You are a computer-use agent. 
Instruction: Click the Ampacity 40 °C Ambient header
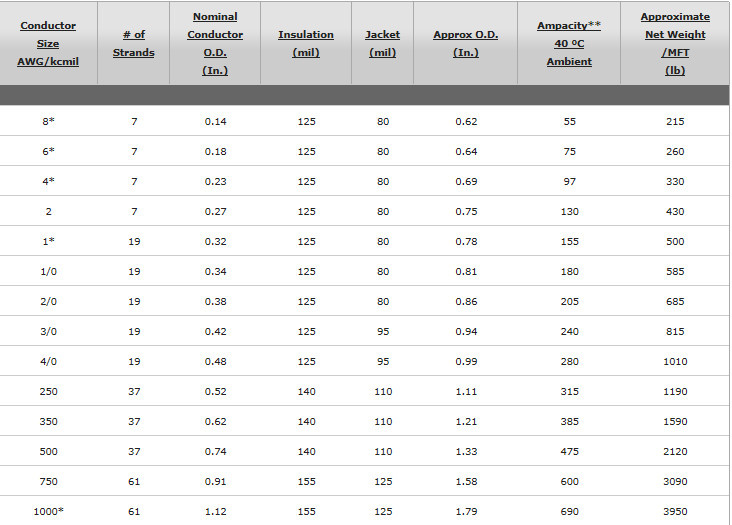pyautogui.click(x=569, y=43)
